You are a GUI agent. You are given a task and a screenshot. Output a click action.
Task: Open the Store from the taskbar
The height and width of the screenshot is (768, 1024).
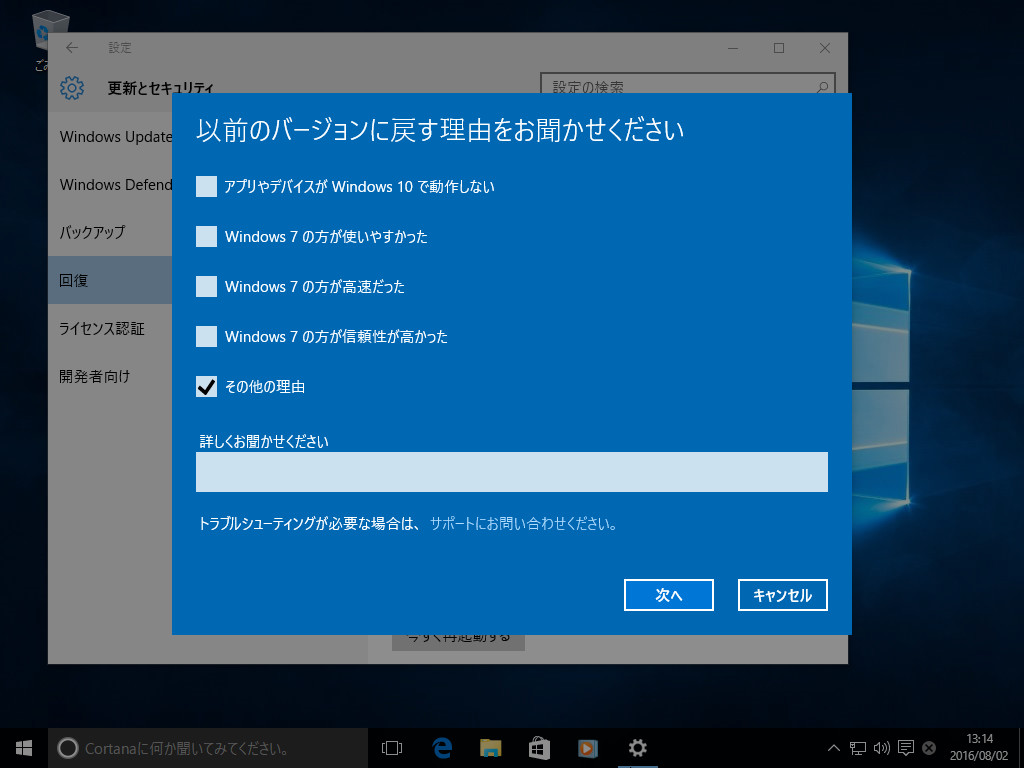[539, 748]
